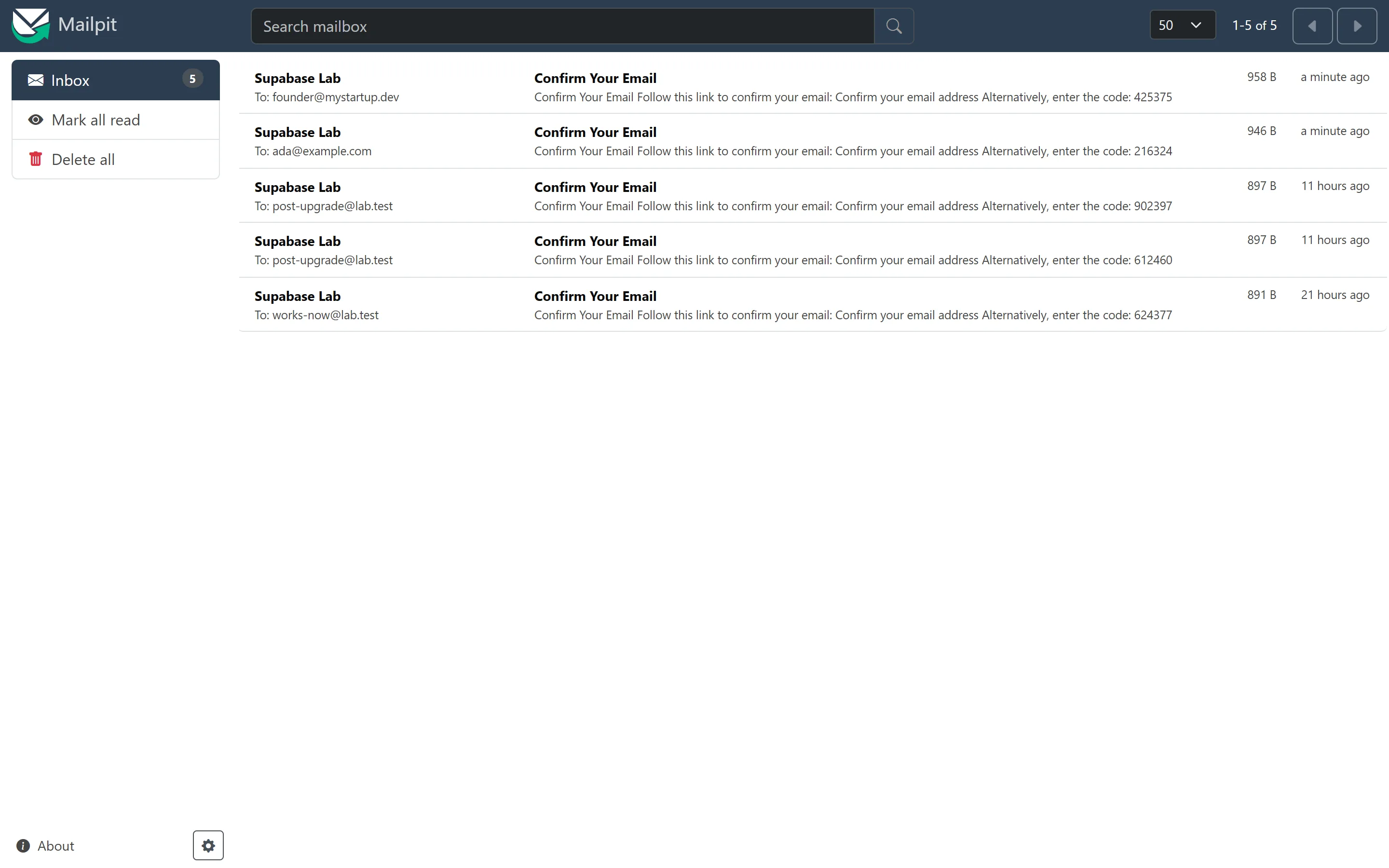Viewport: 1389px width, 868px height.
Task: Go to previous page arrow
Action: pyautogui.click(x=1312, y=26)
